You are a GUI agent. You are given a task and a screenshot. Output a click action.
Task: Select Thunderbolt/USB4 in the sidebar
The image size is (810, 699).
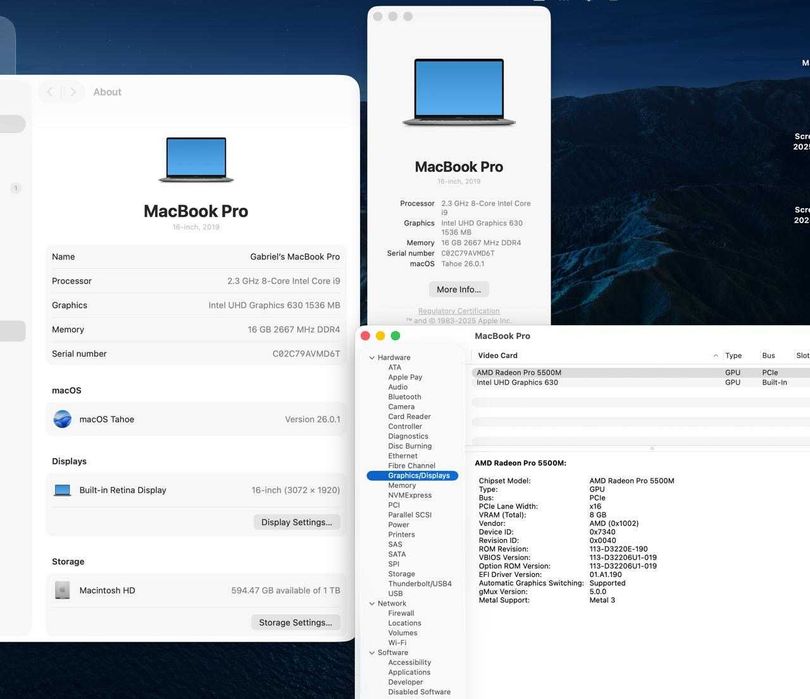pyautogui.click(x=419, y=583)
